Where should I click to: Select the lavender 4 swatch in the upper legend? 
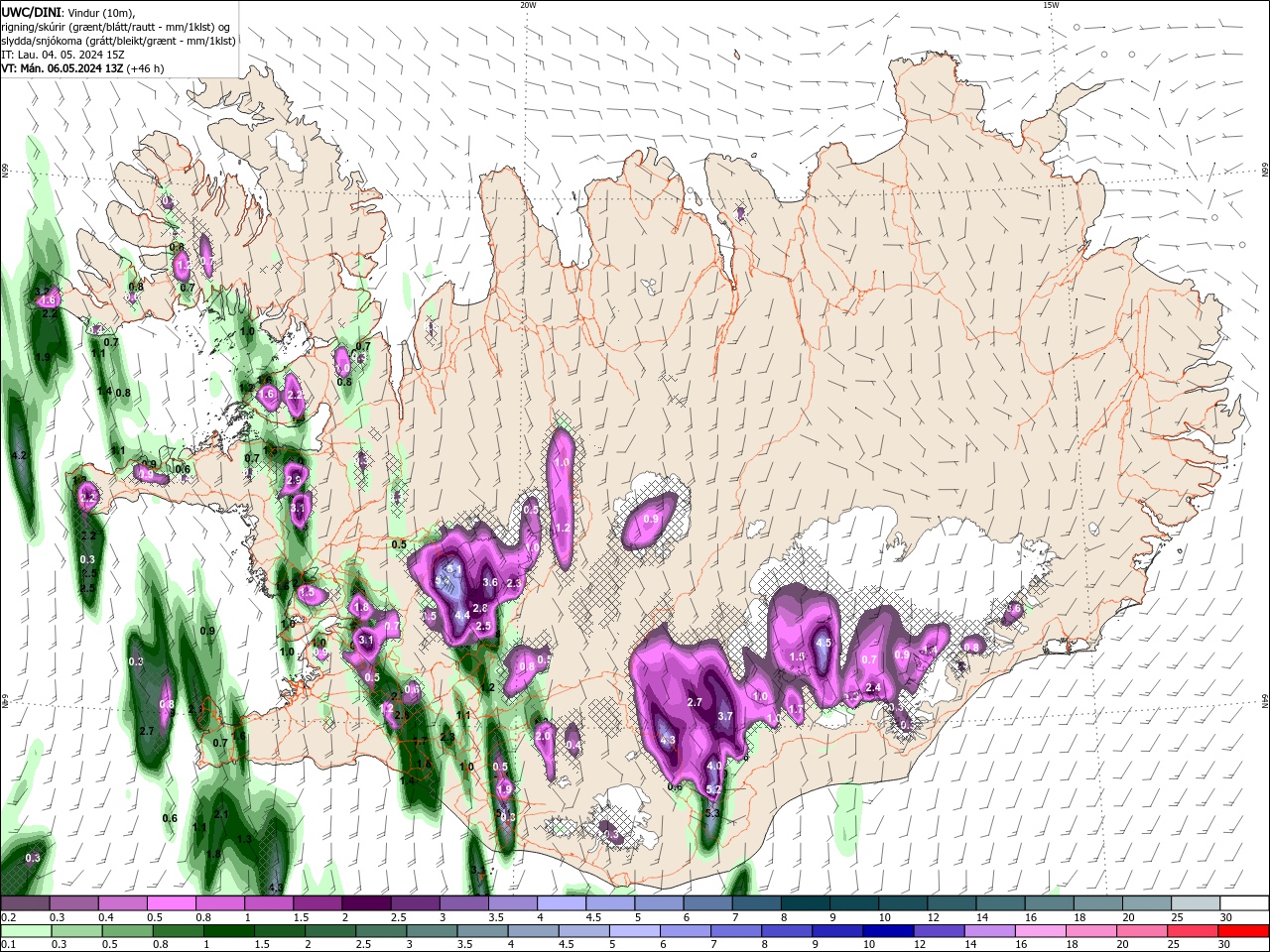(x=561, y=903)
